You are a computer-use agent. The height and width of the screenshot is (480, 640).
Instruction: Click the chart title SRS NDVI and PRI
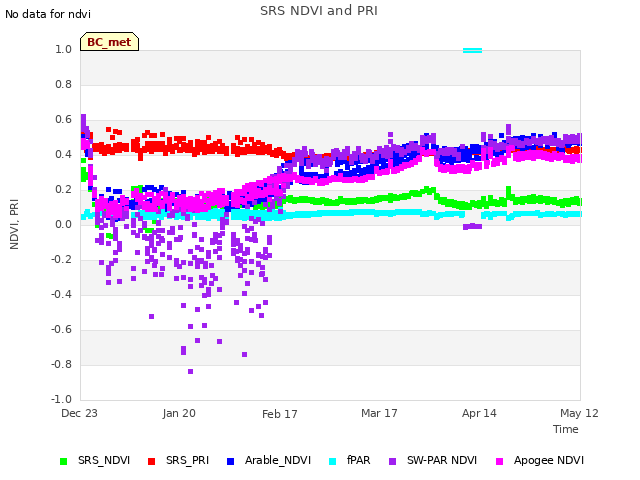point(319,11)
